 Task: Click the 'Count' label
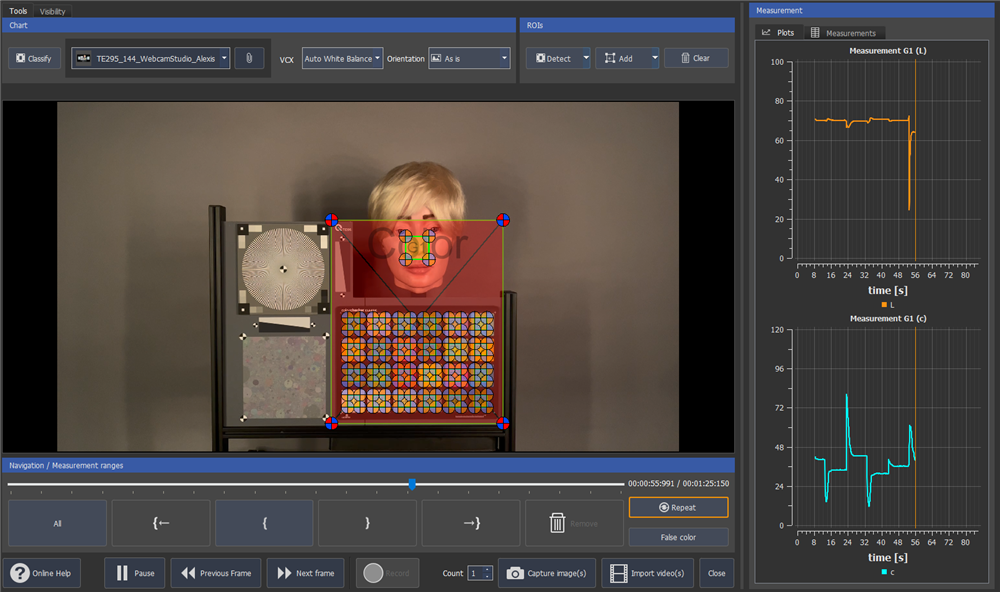(453, 574)
